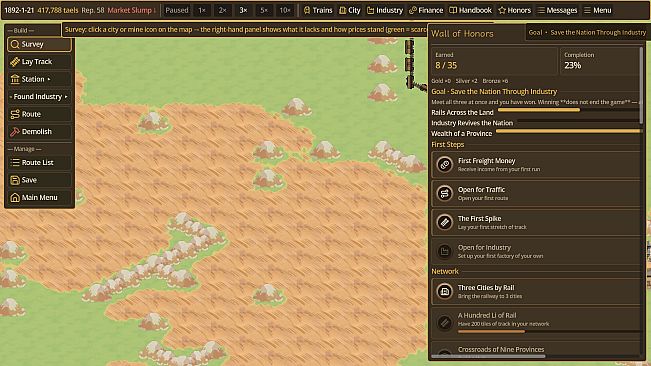Click the Open for Traffic badge icon
This screenshot has width=651, height=366.
[444, 193]
